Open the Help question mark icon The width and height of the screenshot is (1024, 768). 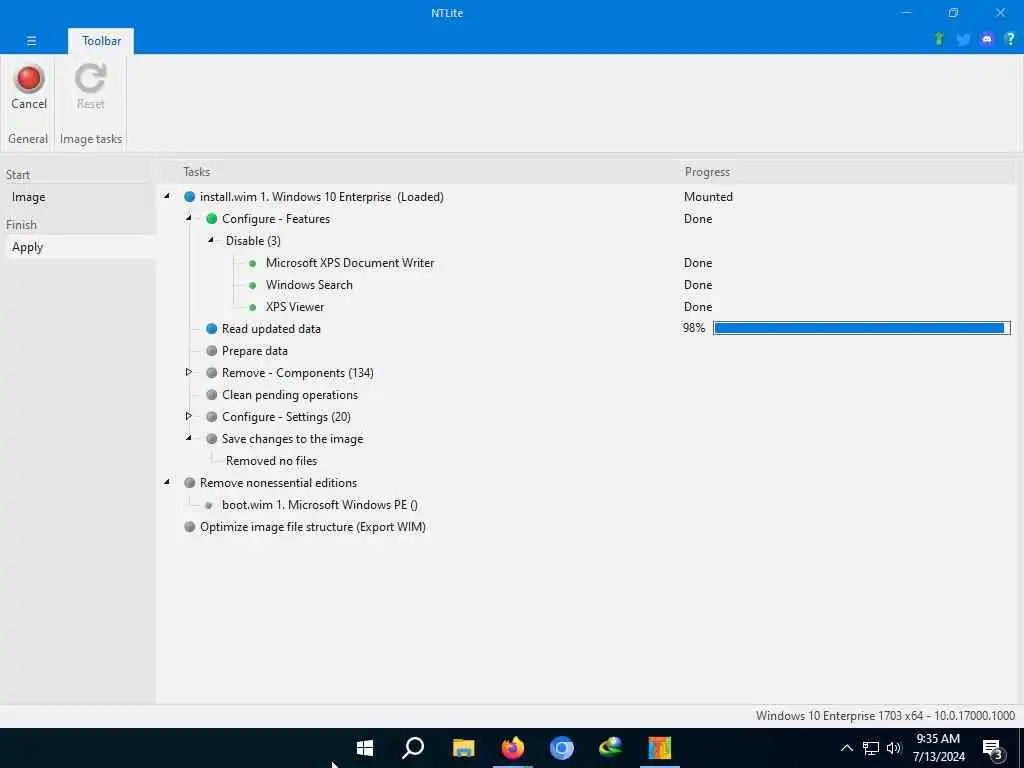click(x=1010, y=39)
